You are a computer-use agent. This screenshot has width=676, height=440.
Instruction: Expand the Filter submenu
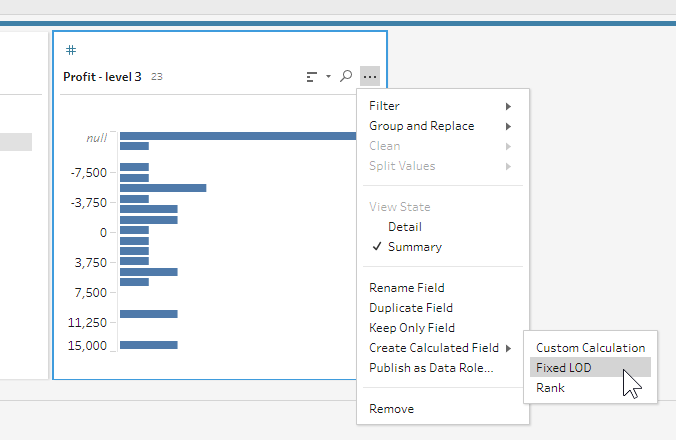[440, 106]
